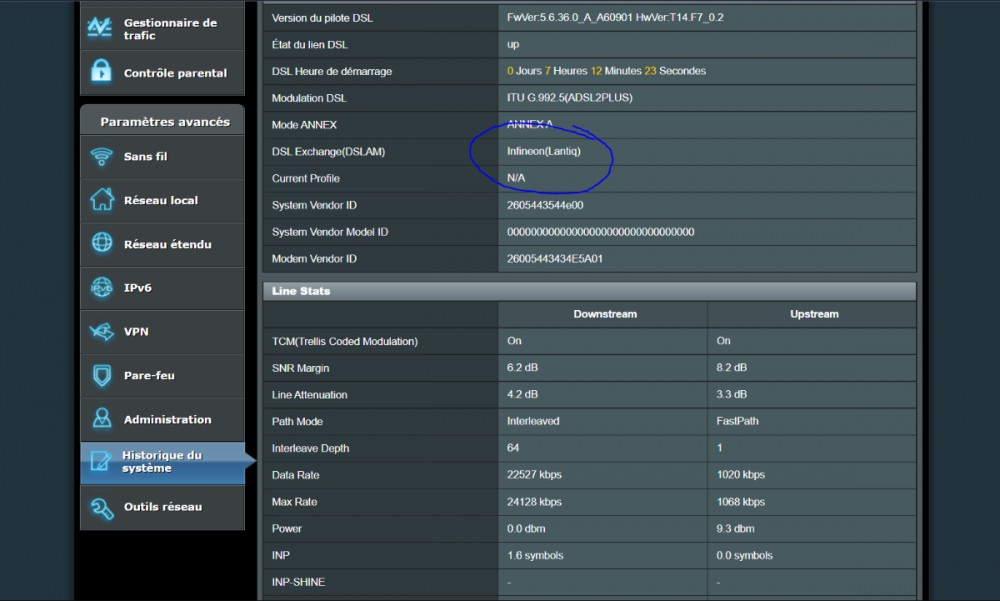Click the Upstream column header
This screenshot has height=601, width=1000.
(813, 314)
